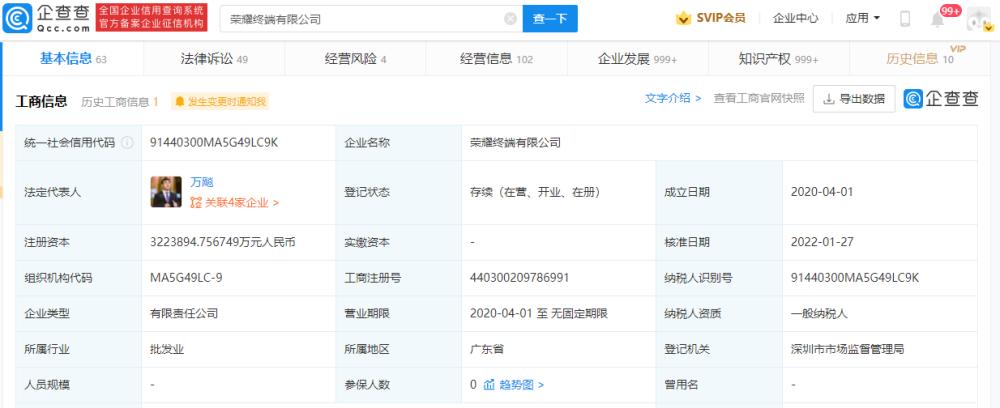The image size is (1000, 408).
Task: Click credit code 91440300MA5G49LC9K under 统一社会信用代码
Action: click(x=214, y=143)
